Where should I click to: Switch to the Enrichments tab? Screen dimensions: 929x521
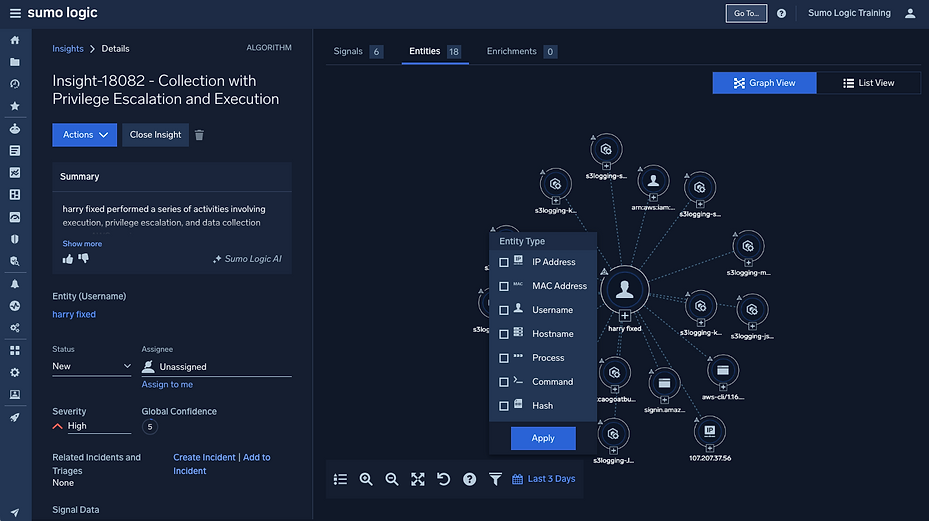521,52
